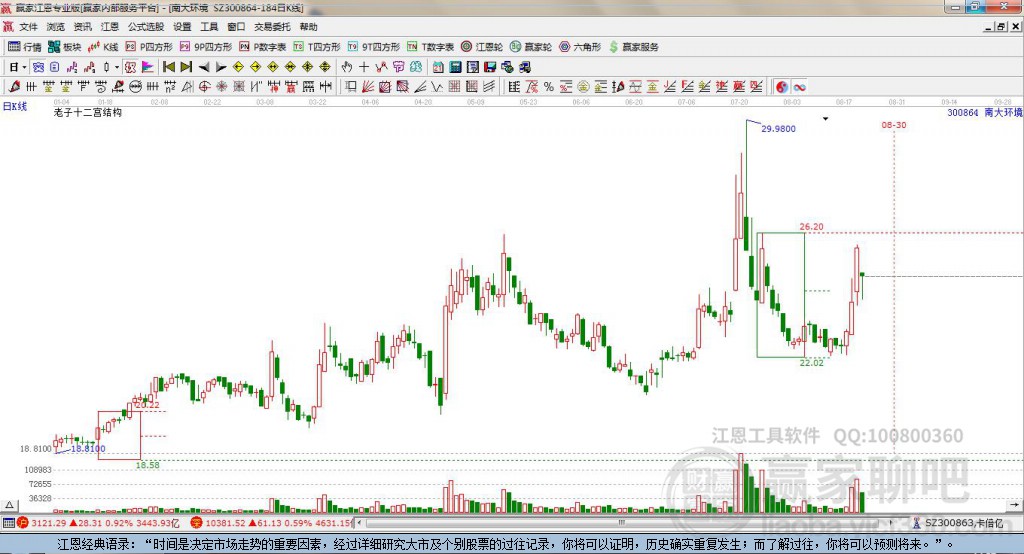
Task: Open the 公式选股 menu
Action: point(146,27)
